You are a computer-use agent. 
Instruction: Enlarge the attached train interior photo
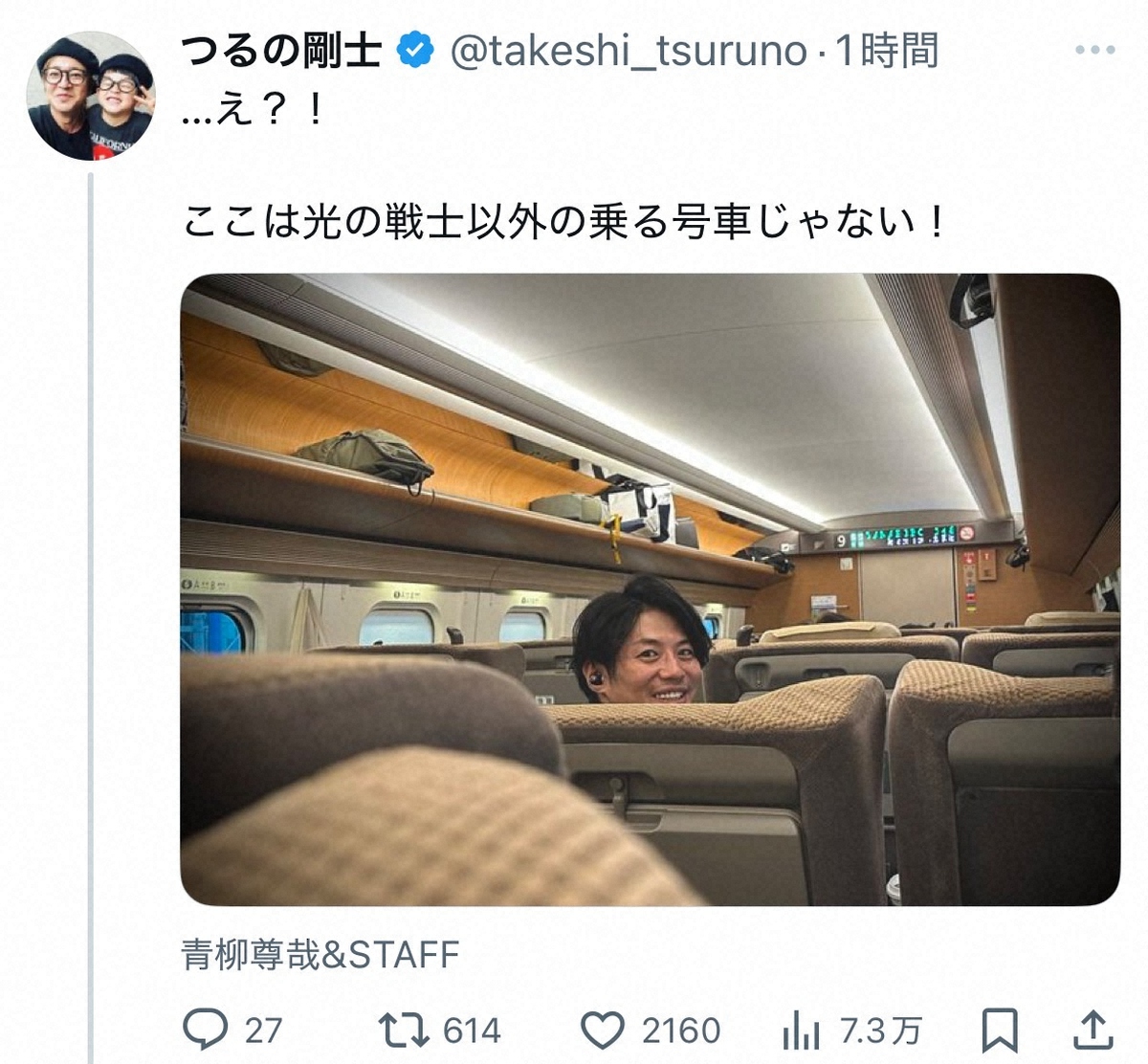point(650,589)
